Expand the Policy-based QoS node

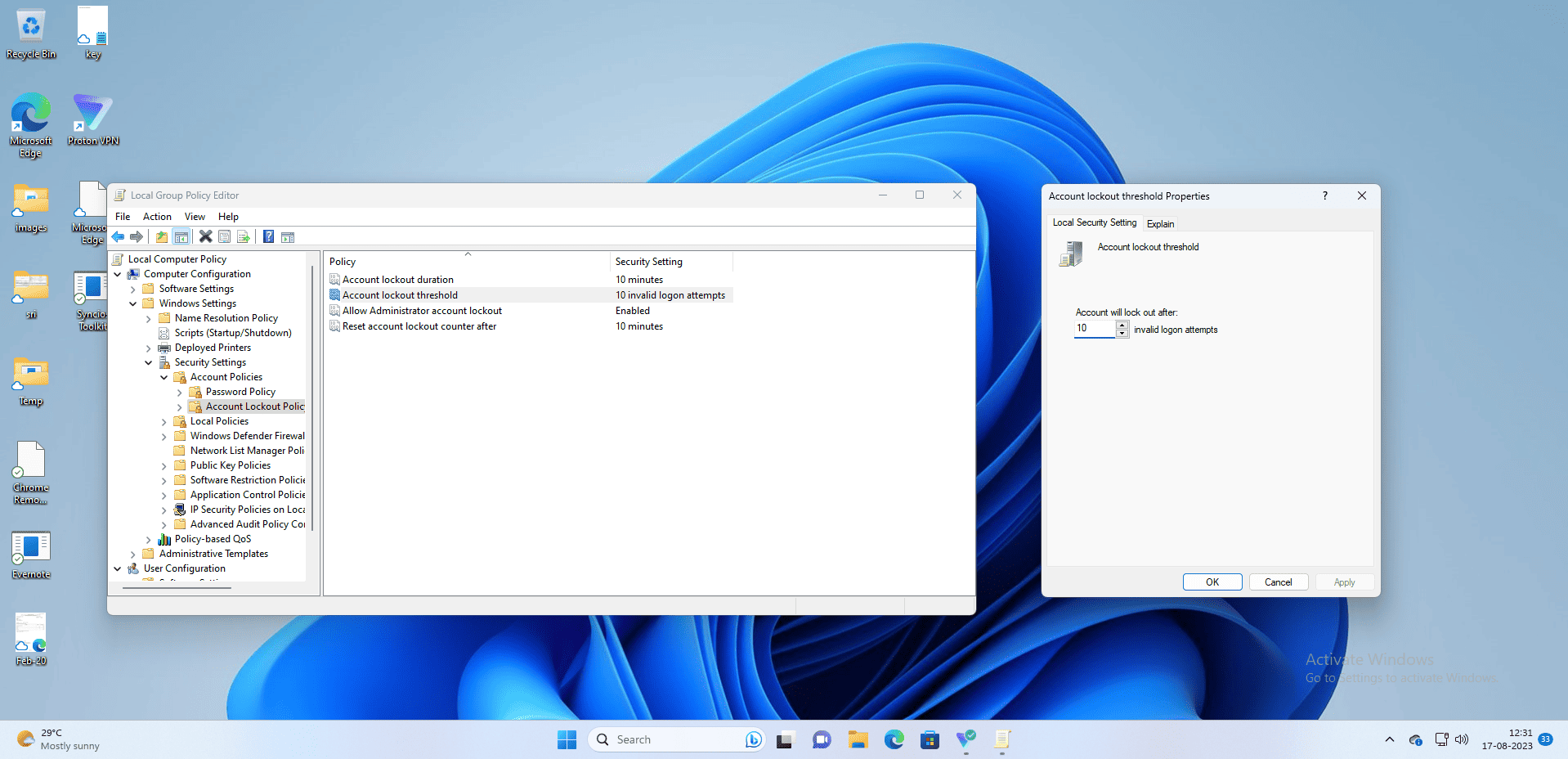click(149, 539)
